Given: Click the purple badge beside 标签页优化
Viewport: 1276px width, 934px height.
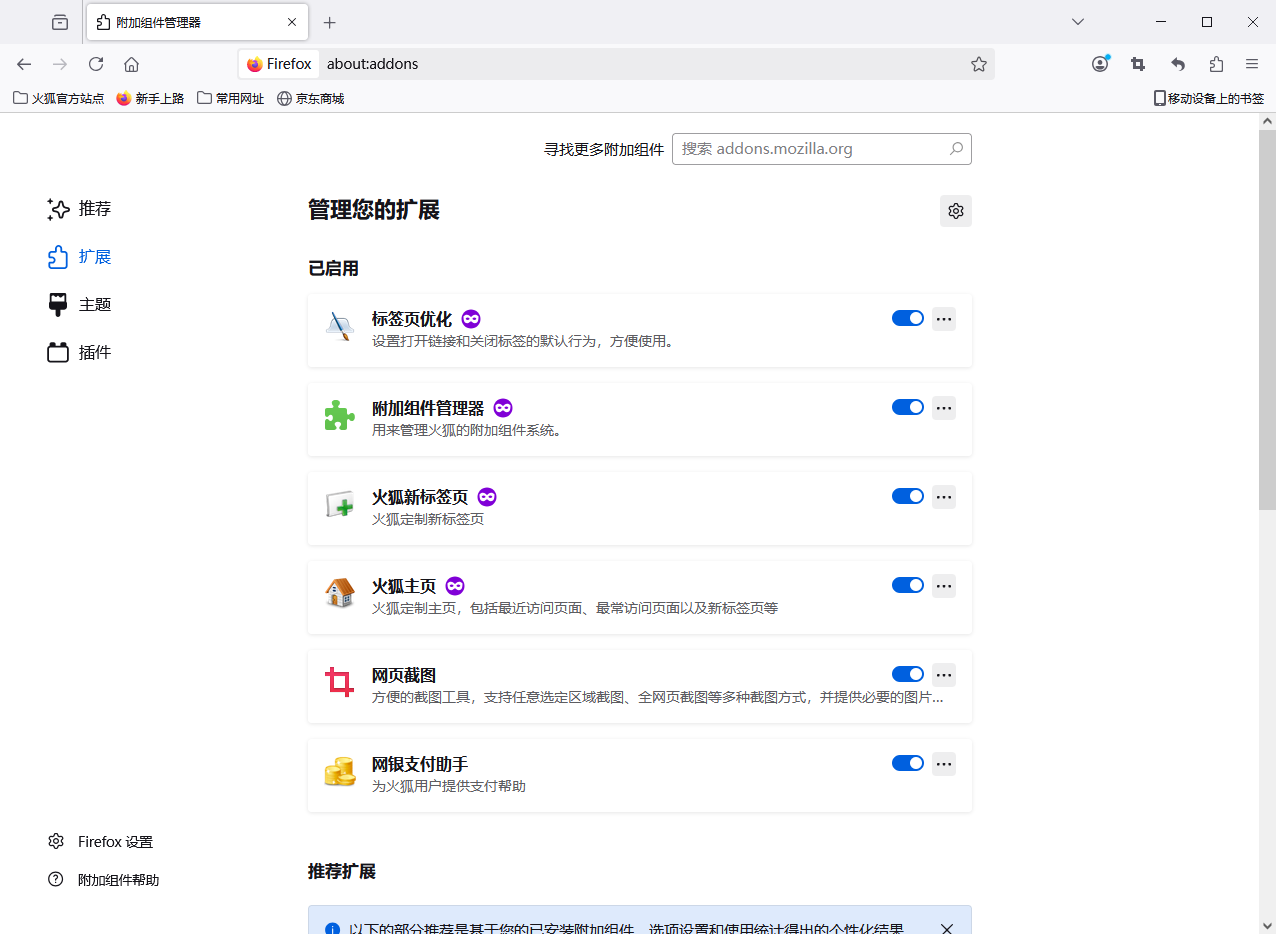Looking at the screenshot, I should pos(471,319).
